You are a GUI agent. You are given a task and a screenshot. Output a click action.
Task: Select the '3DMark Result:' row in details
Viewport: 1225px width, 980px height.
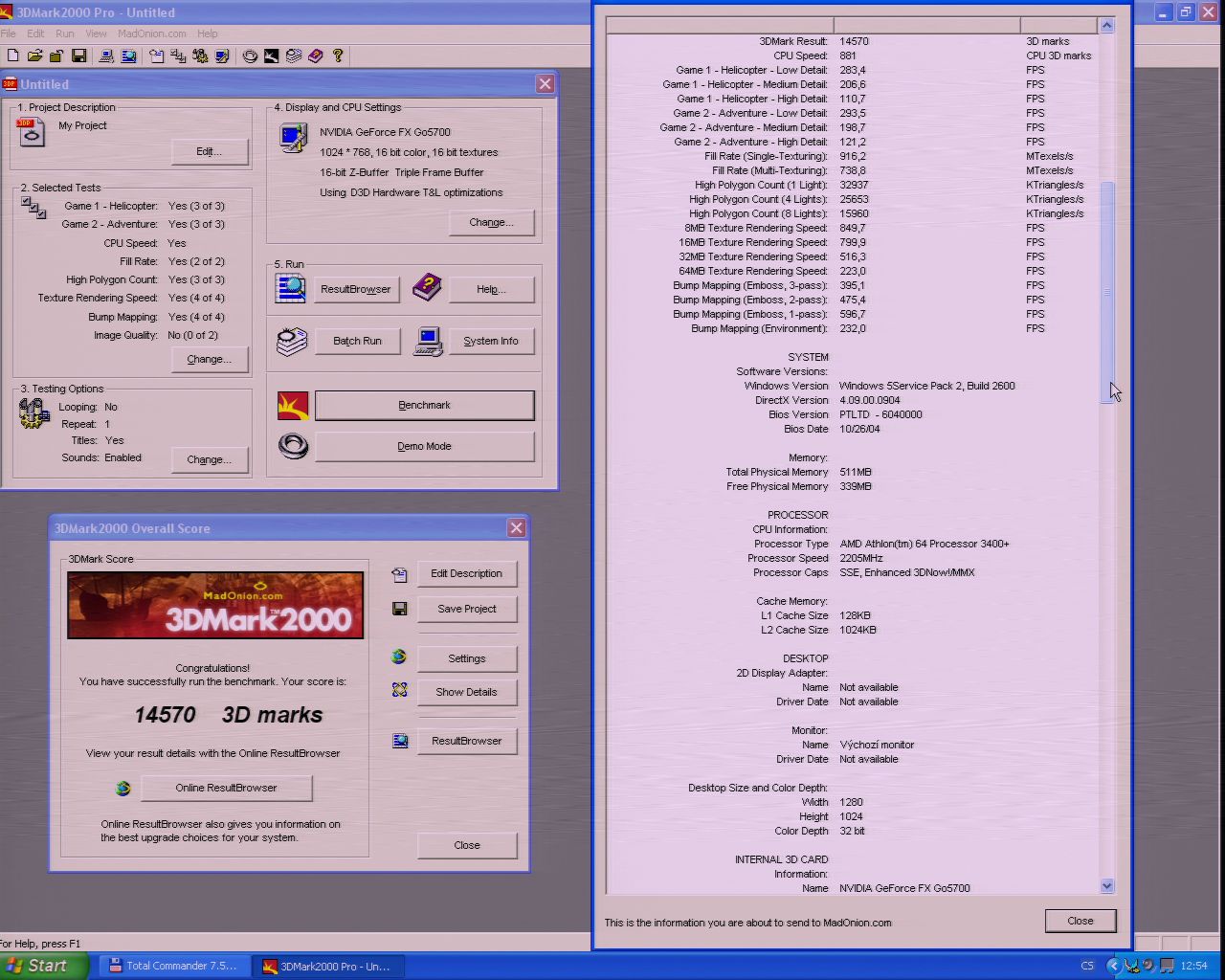tap(853, 41)
